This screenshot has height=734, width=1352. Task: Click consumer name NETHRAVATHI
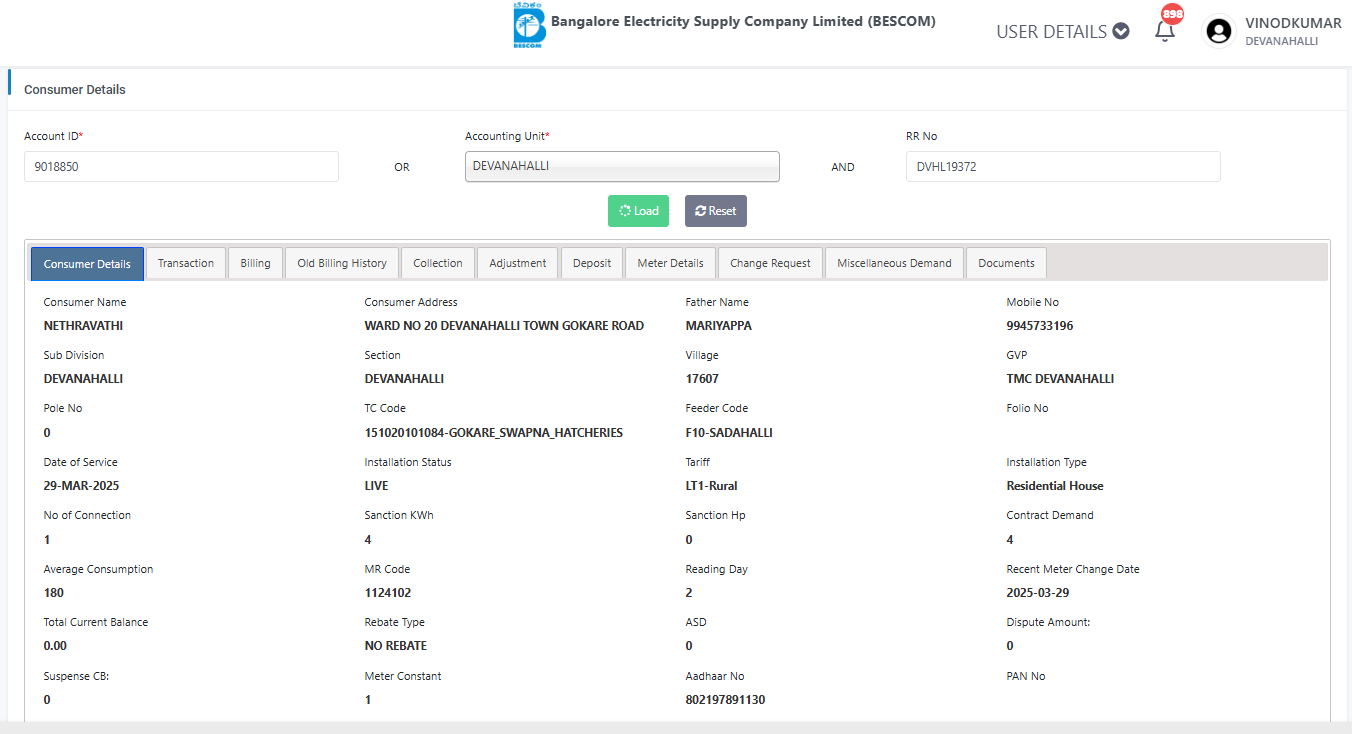[84, 326]
